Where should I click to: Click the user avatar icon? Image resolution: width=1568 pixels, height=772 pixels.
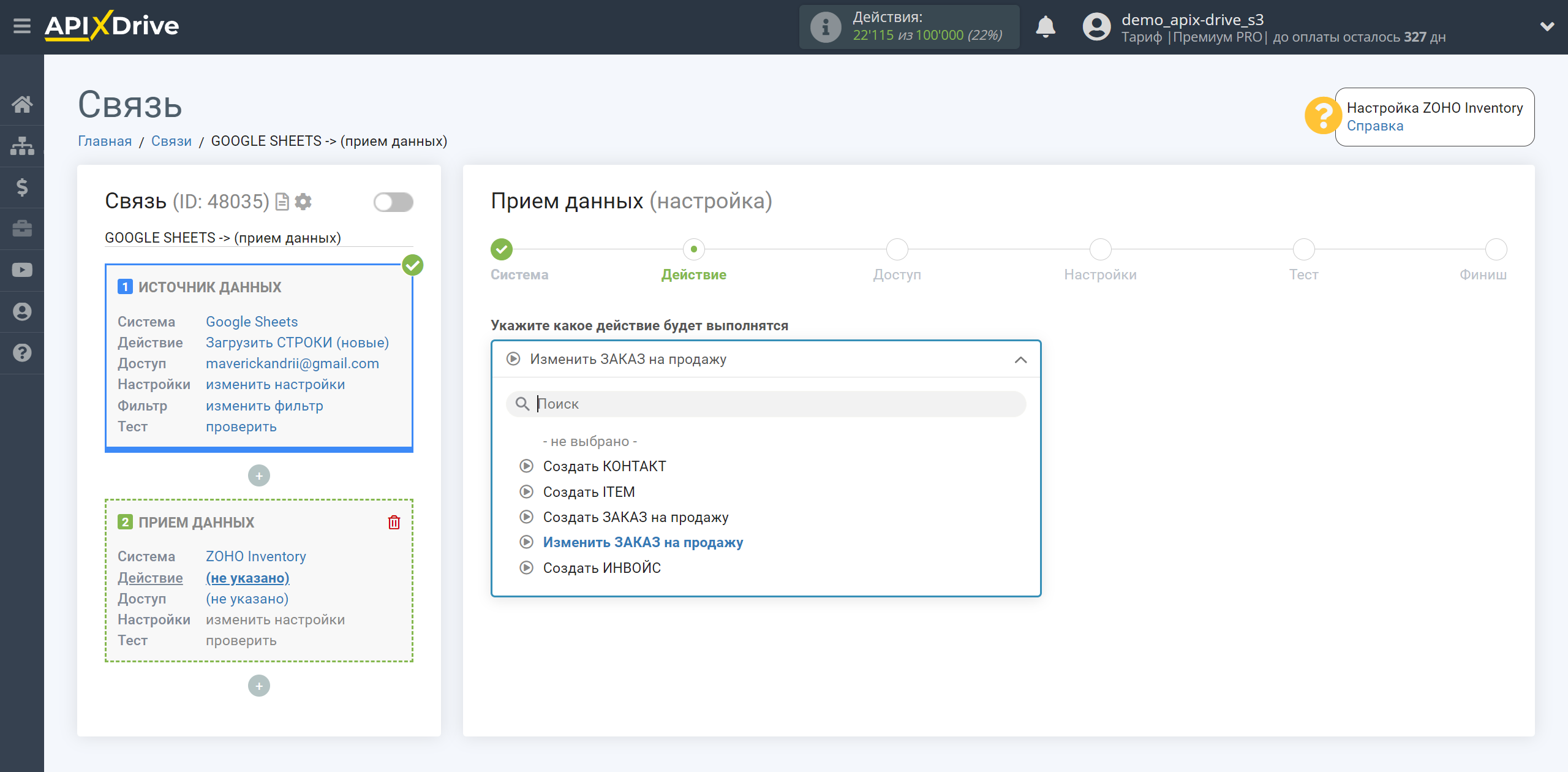tap(1096, 27)
